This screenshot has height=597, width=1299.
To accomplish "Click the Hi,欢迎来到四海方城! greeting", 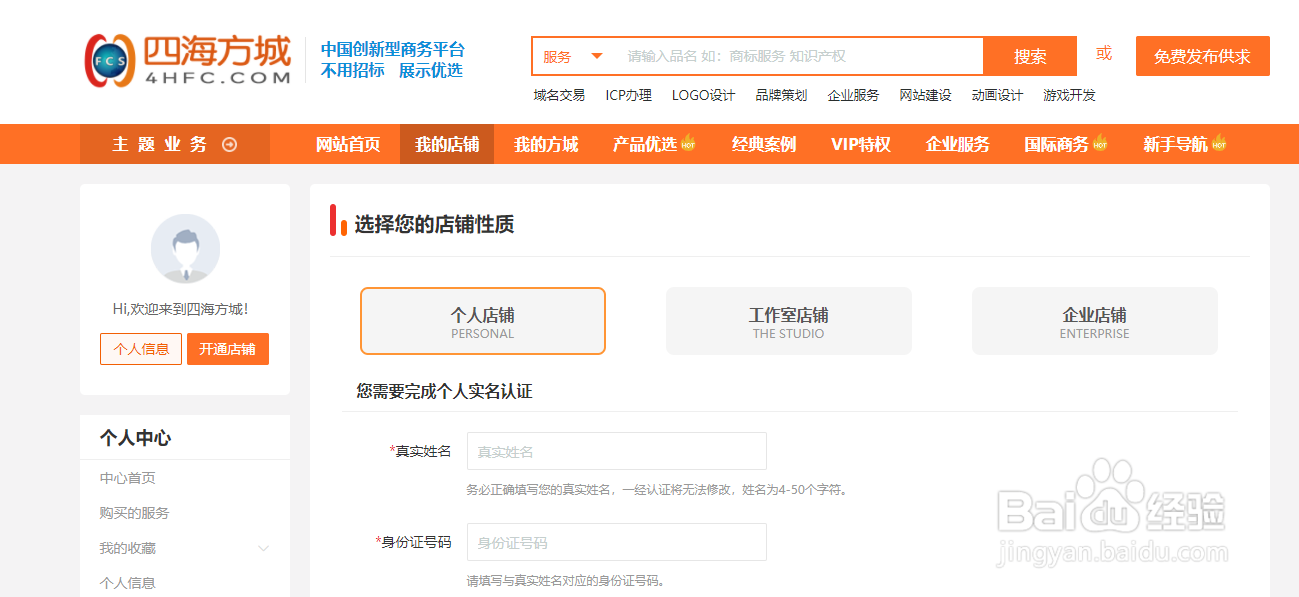I will (181, 309).
